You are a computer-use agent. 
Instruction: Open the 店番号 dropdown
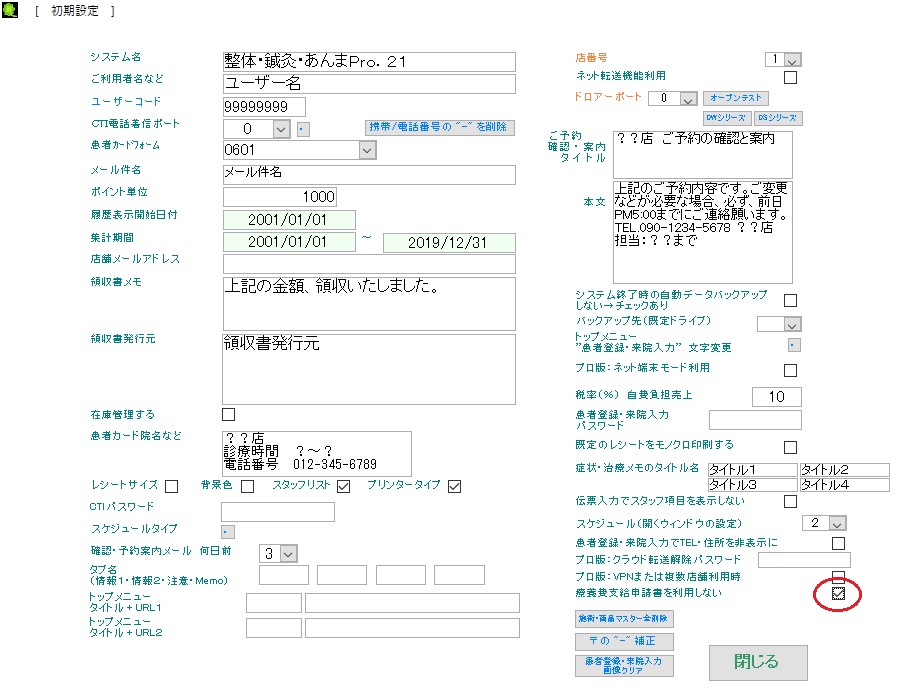(x=792, y=60)
